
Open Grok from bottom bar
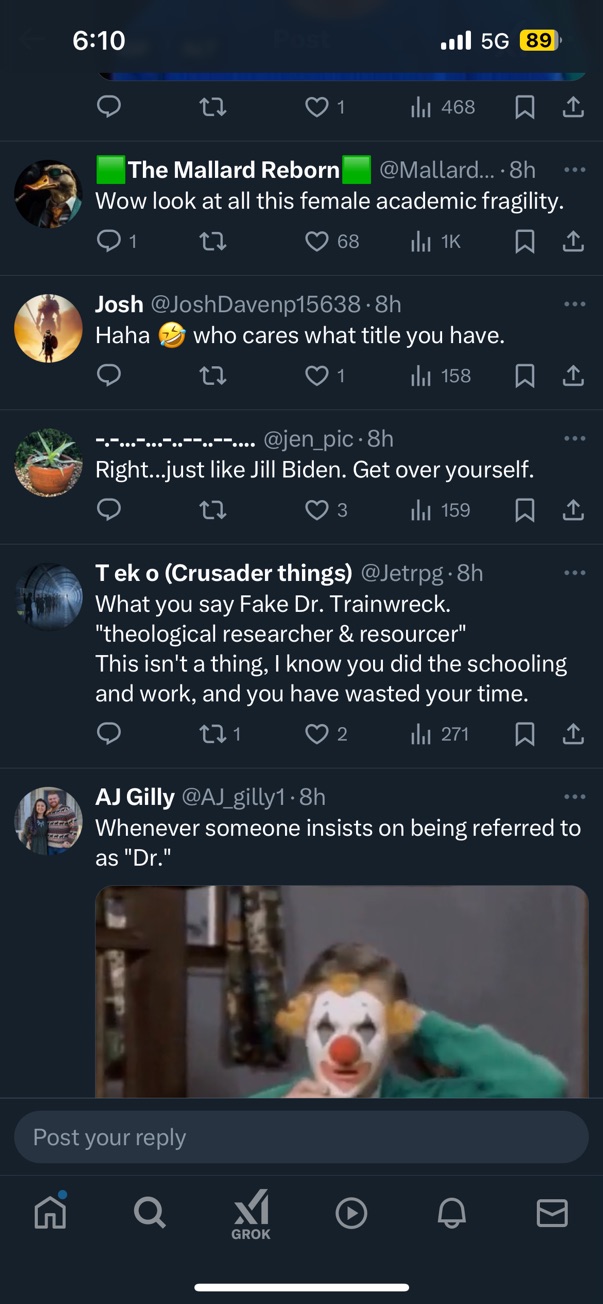pyautogui.click(x=250, y=1214)
